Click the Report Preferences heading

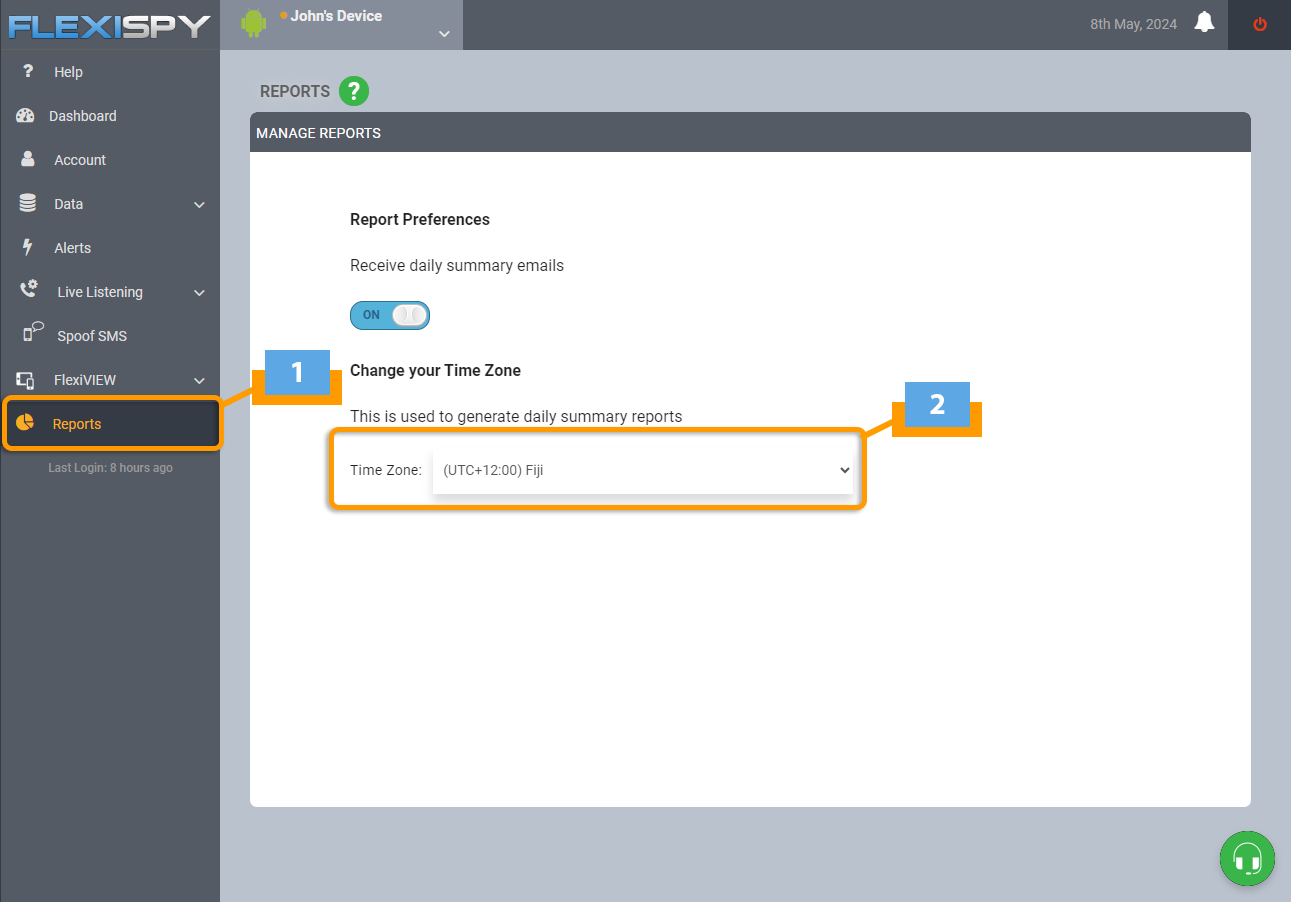pyautogui.click(x=420, y=219)
